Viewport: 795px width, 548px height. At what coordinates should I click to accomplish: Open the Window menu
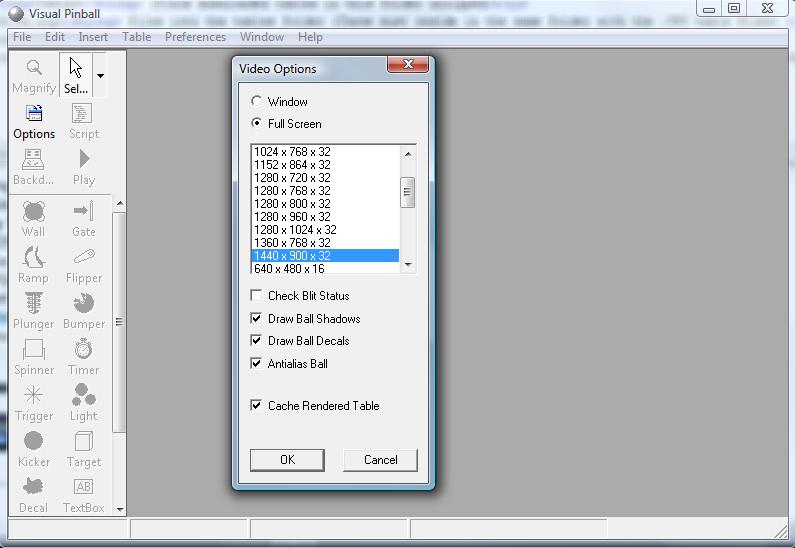[x=262, y=37]
